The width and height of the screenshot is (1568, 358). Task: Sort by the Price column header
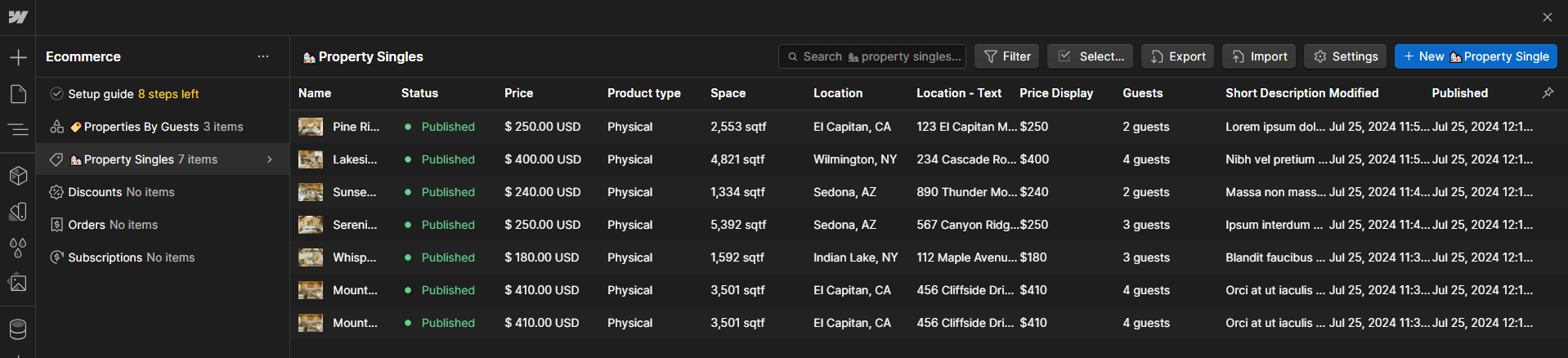(518, 93)
